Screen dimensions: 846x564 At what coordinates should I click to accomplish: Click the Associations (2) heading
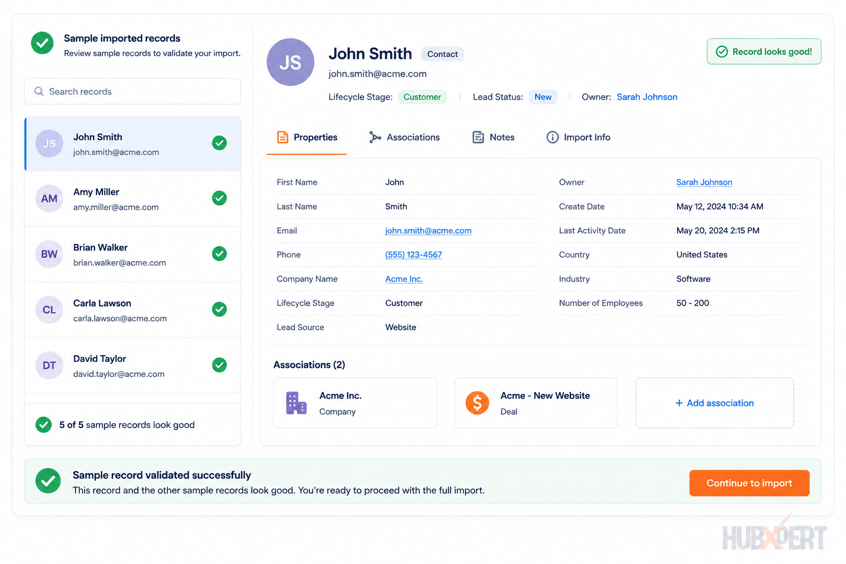[309, 365]
